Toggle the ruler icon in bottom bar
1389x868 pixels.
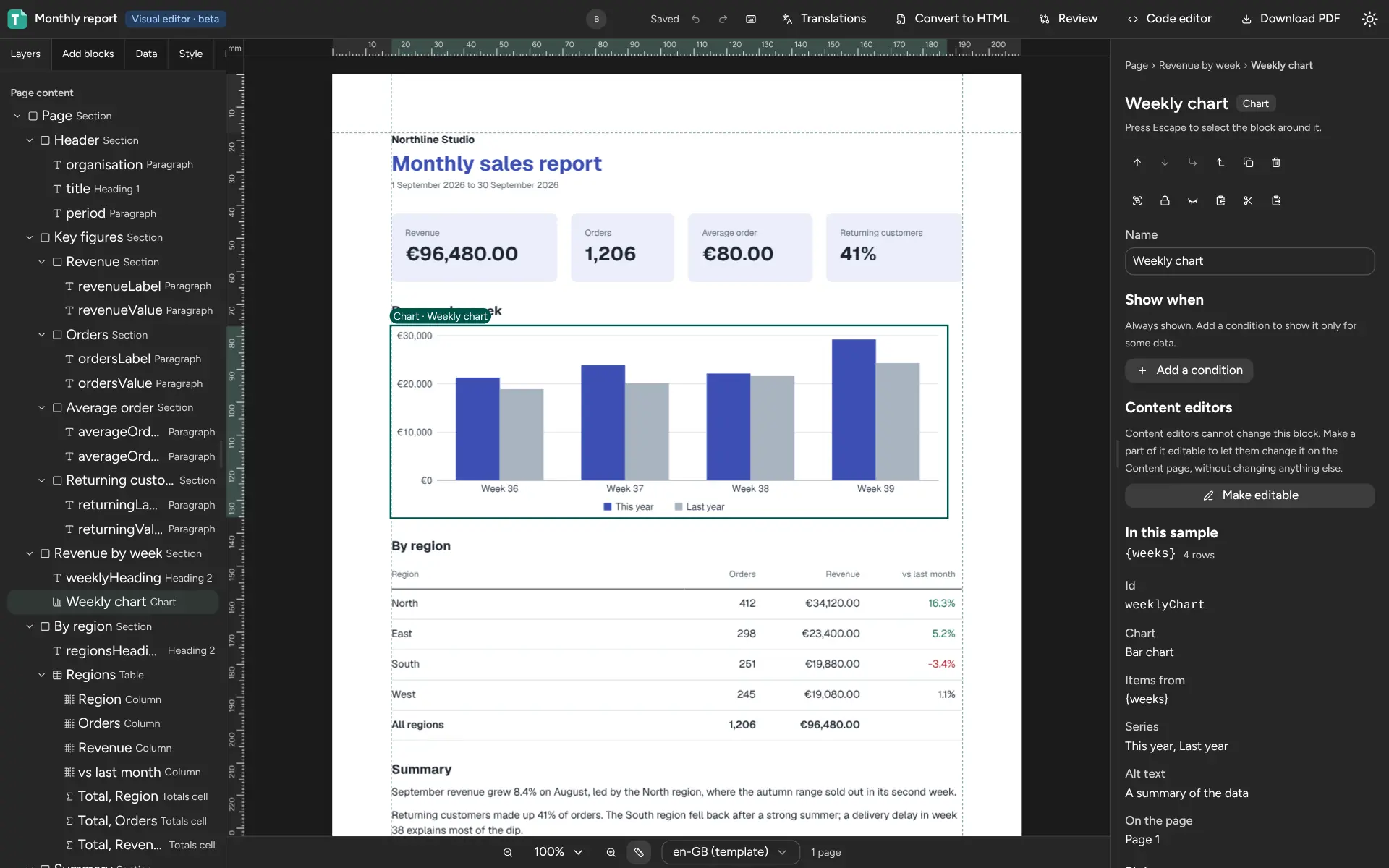pos(639,852)
